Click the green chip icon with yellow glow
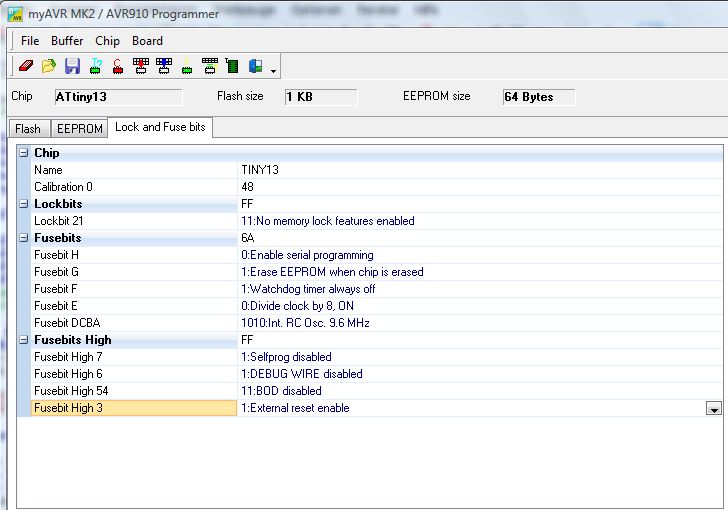Viewport: 728px width, 510px height. [187, 66]
